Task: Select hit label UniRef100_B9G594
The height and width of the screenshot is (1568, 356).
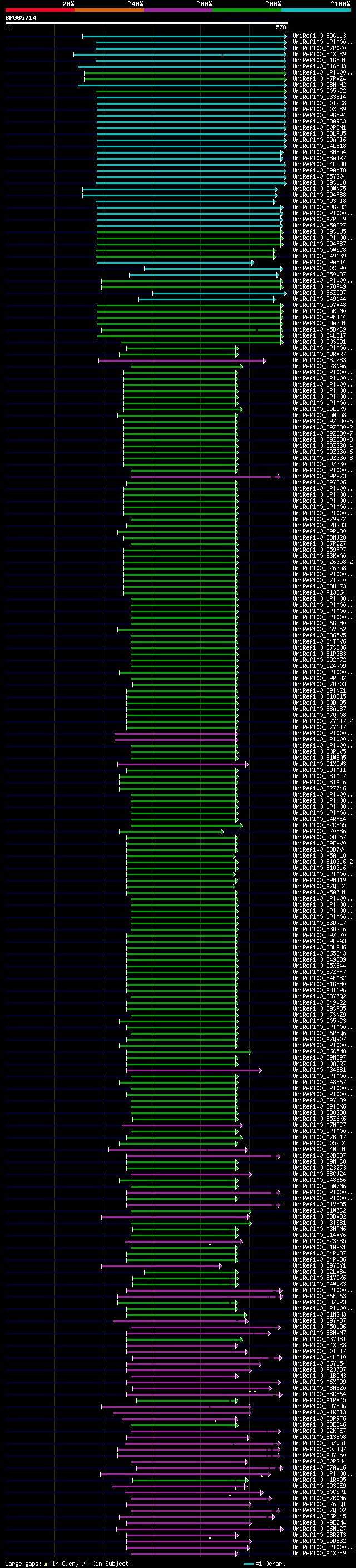Action: point(319,115)
